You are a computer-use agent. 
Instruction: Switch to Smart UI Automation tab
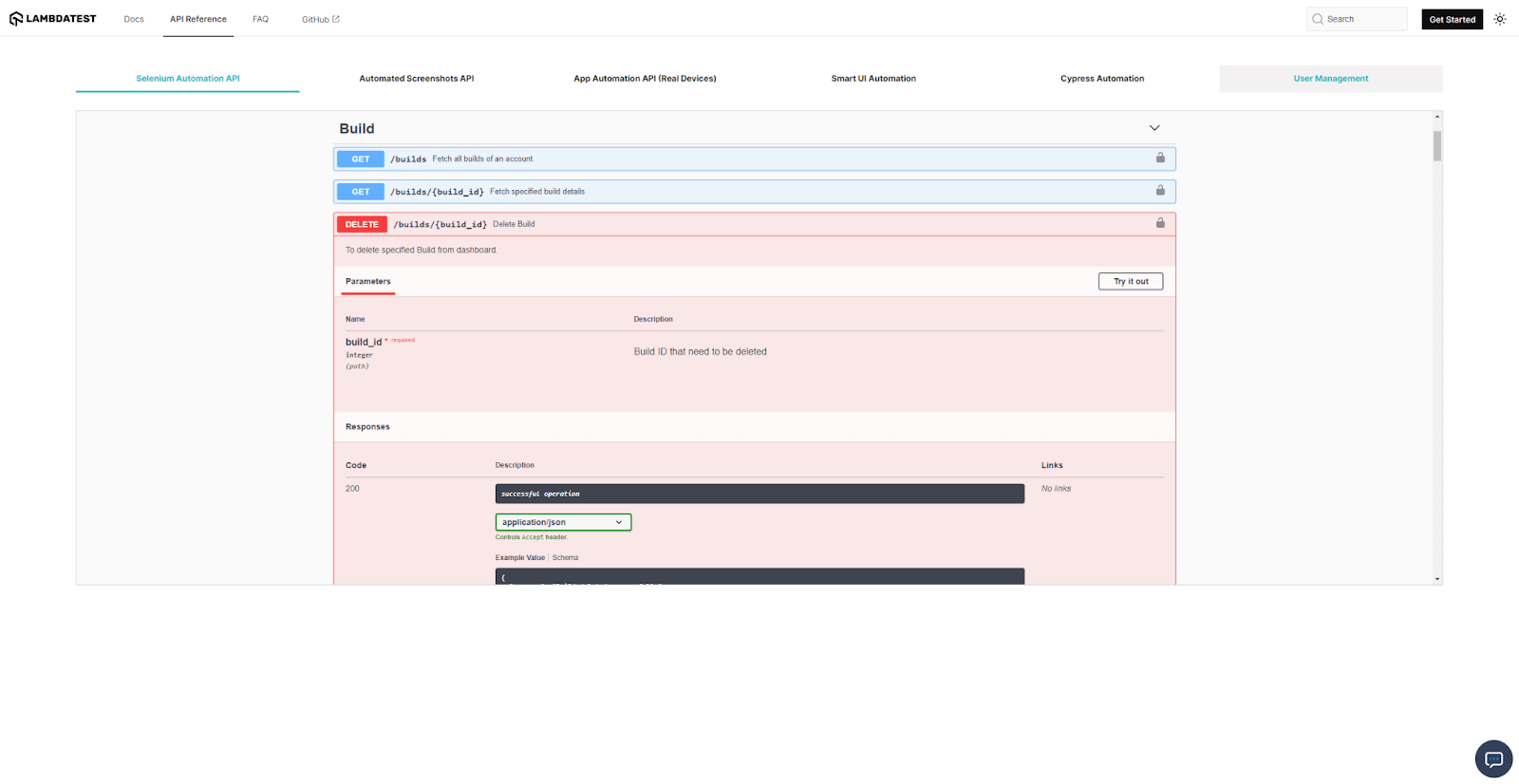tap(873, 79)
